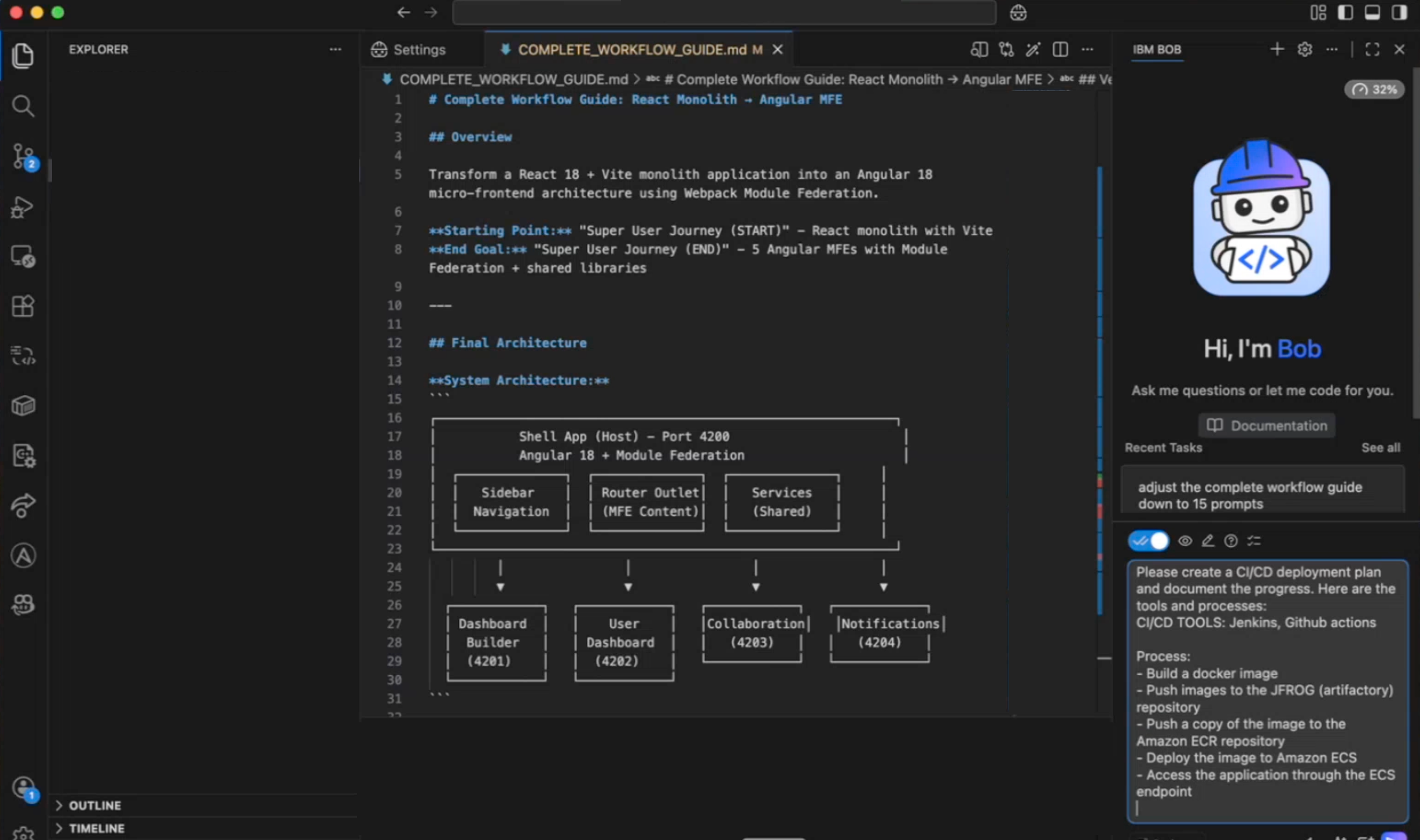
Task: Open the Explorer view in activity bar
Action: click(23, 55)
